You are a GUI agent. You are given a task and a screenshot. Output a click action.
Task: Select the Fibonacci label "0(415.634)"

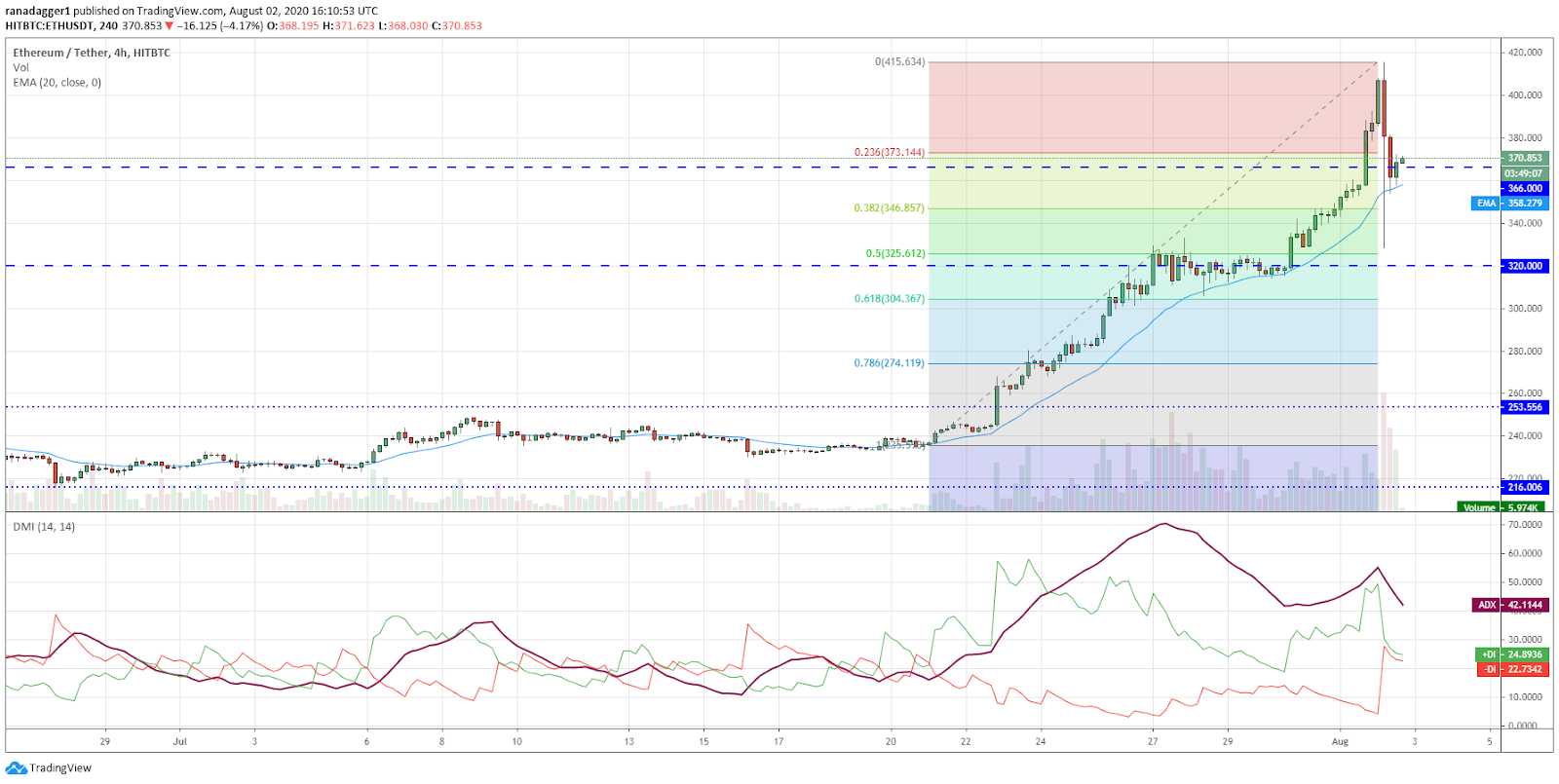coord(899,62)
